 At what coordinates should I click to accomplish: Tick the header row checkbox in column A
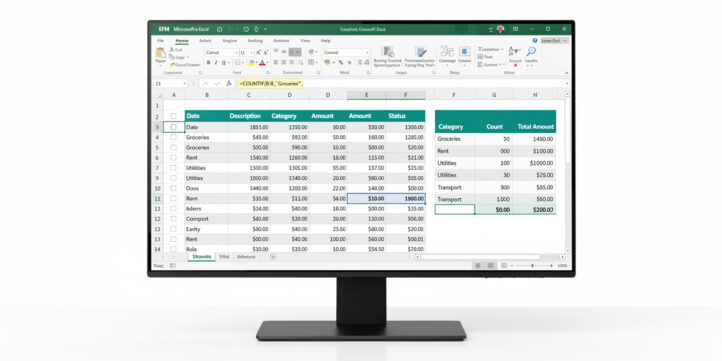(174, 116)
